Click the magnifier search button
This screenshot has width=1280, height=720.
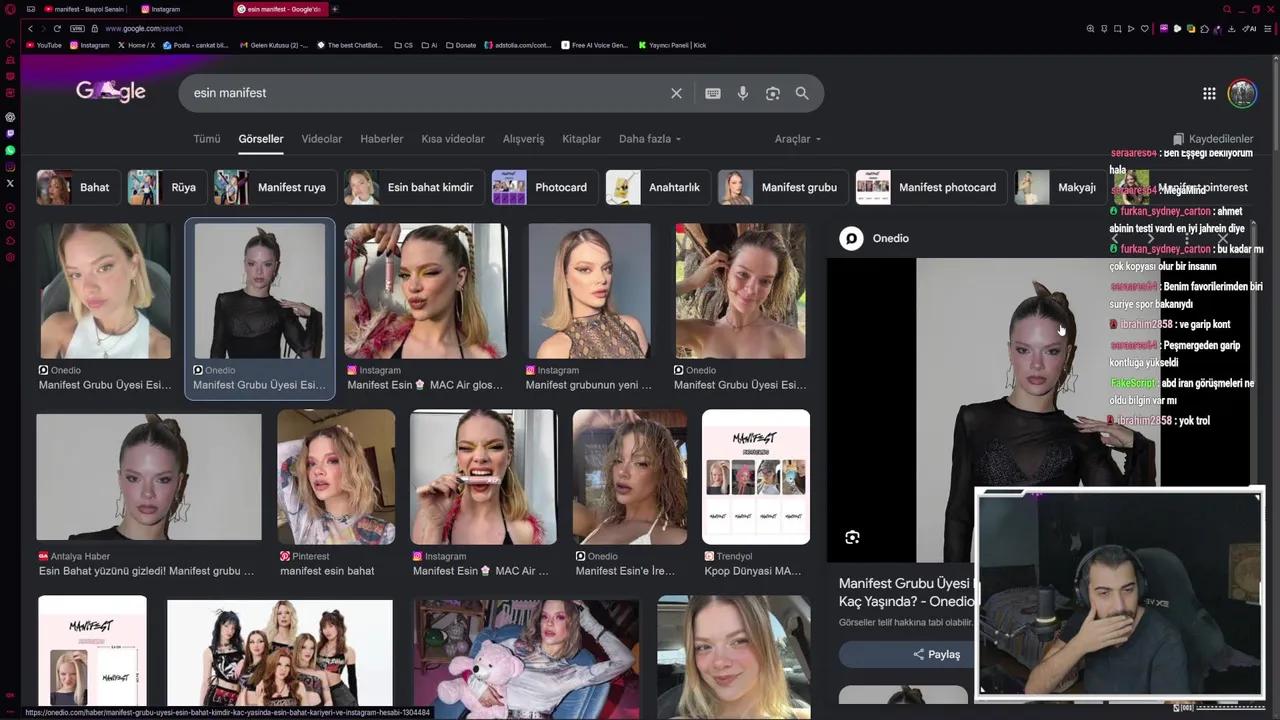(802, 93)
